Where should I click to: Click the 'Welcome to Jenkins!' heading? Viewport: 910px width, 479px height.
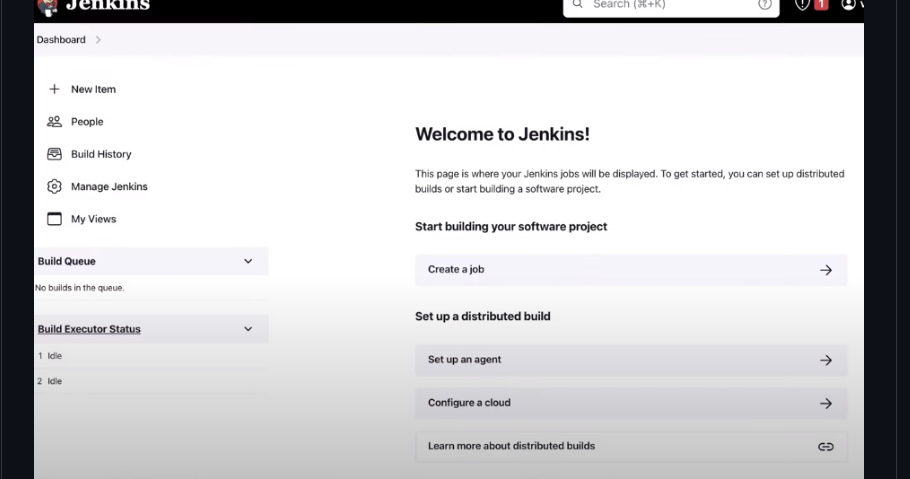point(502,134)
